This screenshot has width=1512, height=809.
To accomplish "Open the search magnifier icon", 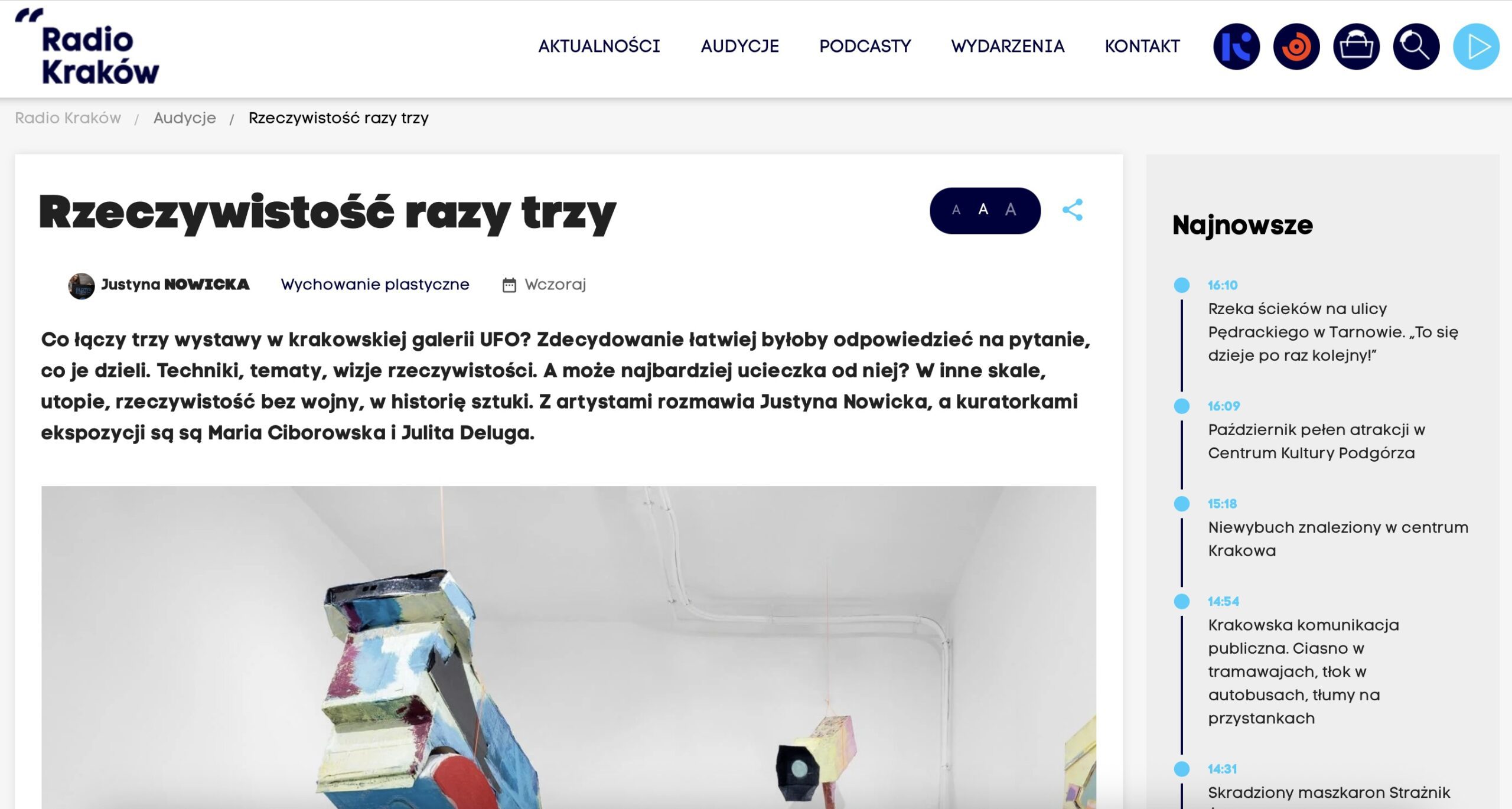I will click(1416, 47).
